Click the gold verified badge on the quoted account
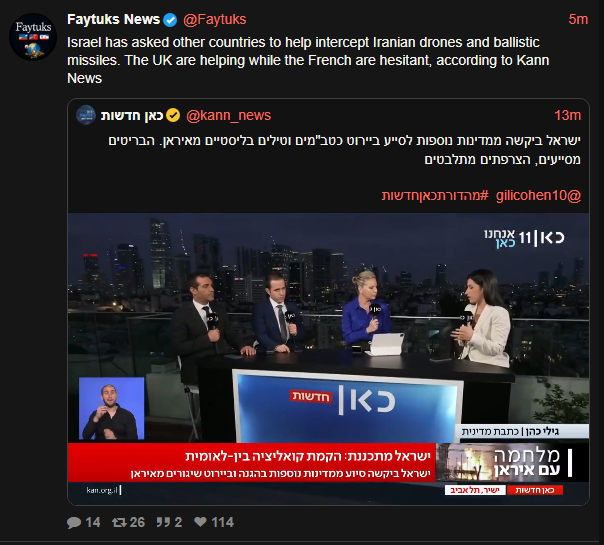 tap(173, 115)
